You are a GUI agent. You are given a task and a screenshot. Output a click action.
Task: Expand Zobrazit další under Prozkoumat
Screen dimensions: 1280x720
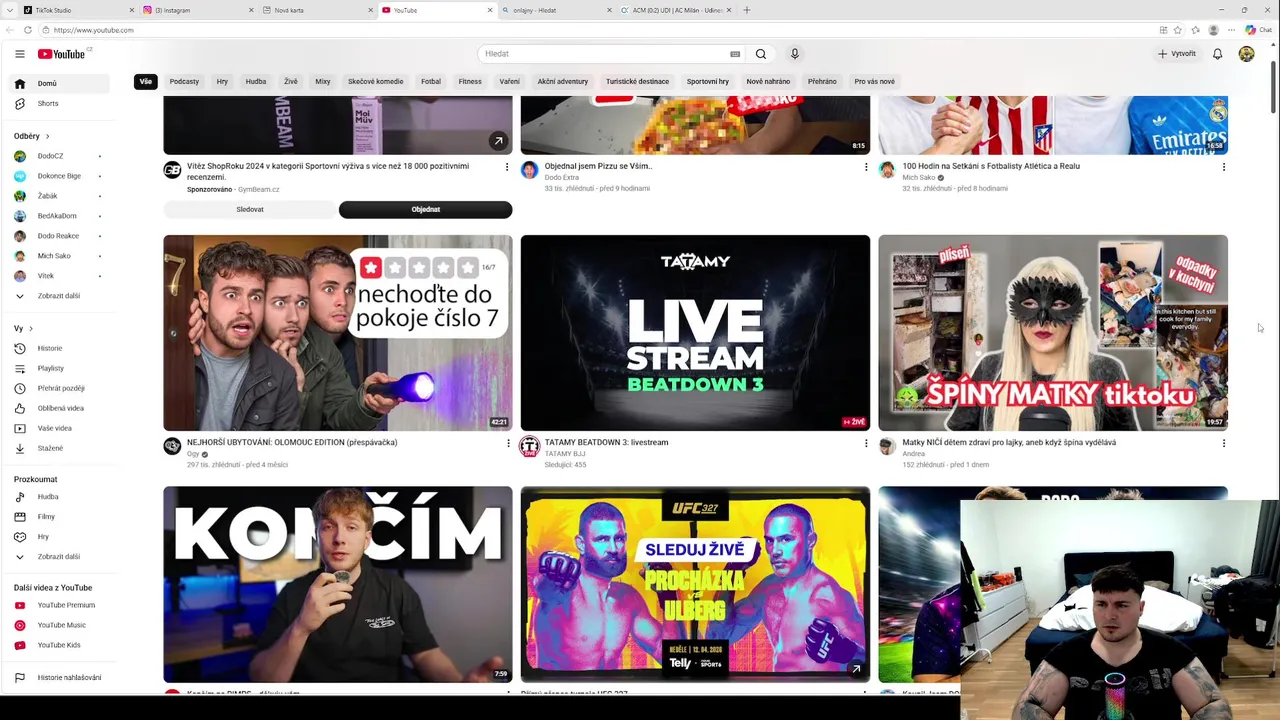[60, 557]
